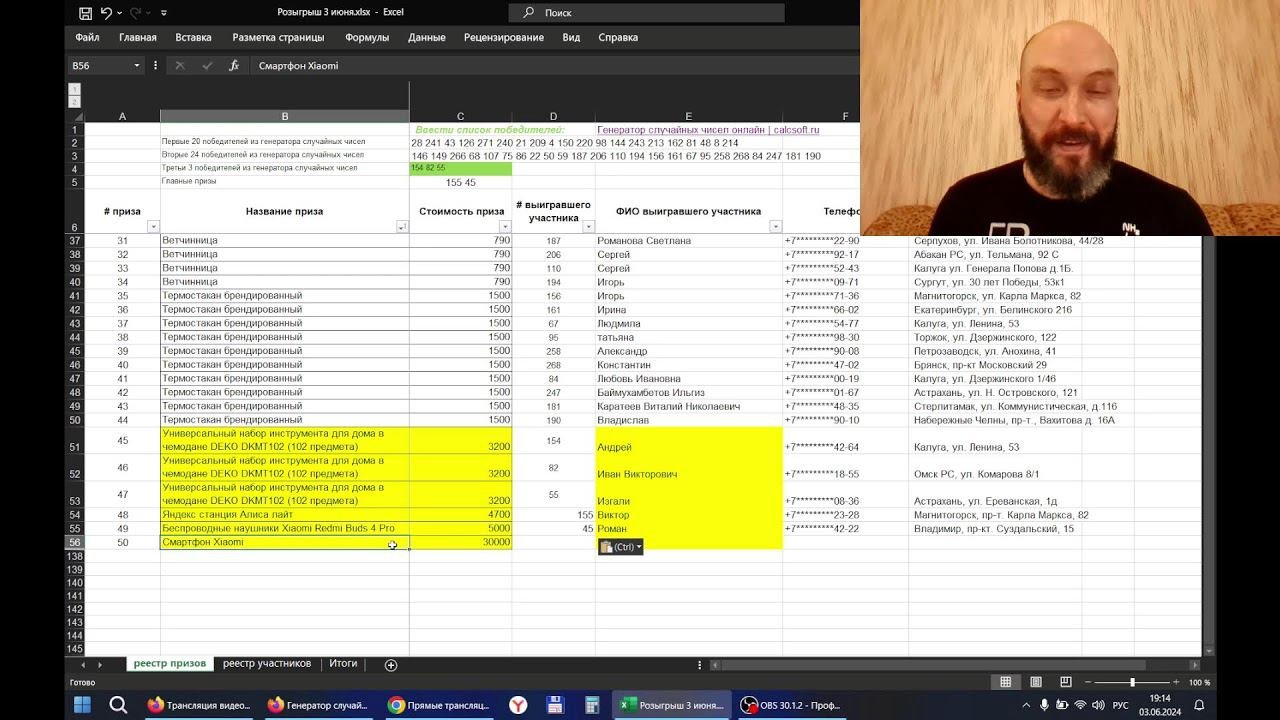1280x720 pixels.
Task: Zoom out with the minus button
Action: coord(1087,682)
